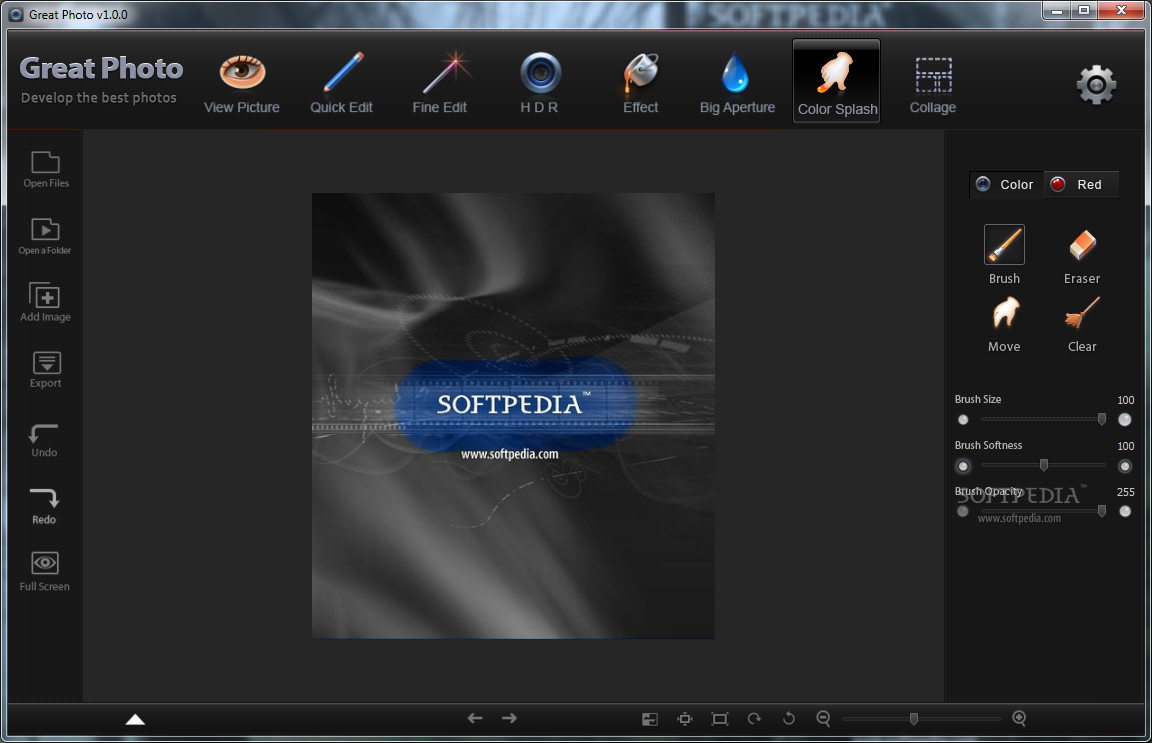The height and width of the screenshot is (743, 1152).
Task: Click Open Files in the sidebar
Action: pos(46,170)
